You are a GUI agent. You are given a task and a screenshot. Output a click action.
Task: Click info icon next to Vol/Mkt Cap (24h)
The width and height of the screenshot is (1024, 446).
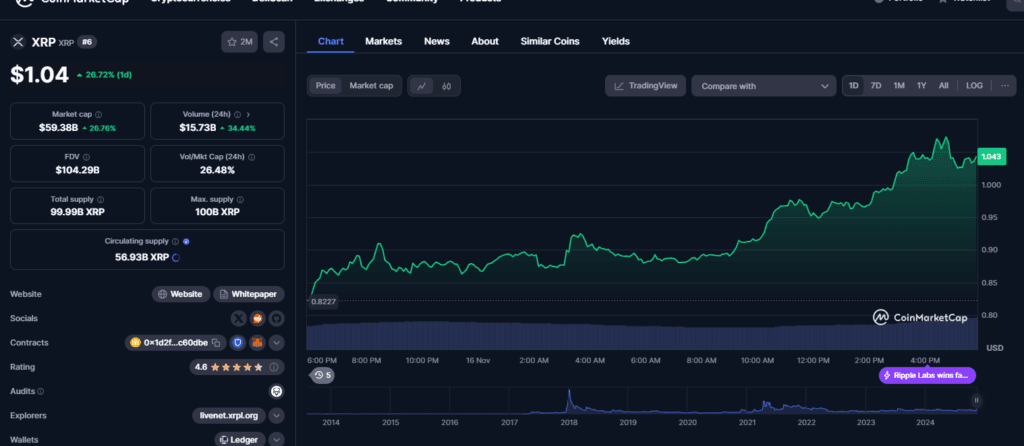pyautogui.click(x=251, y=157)
